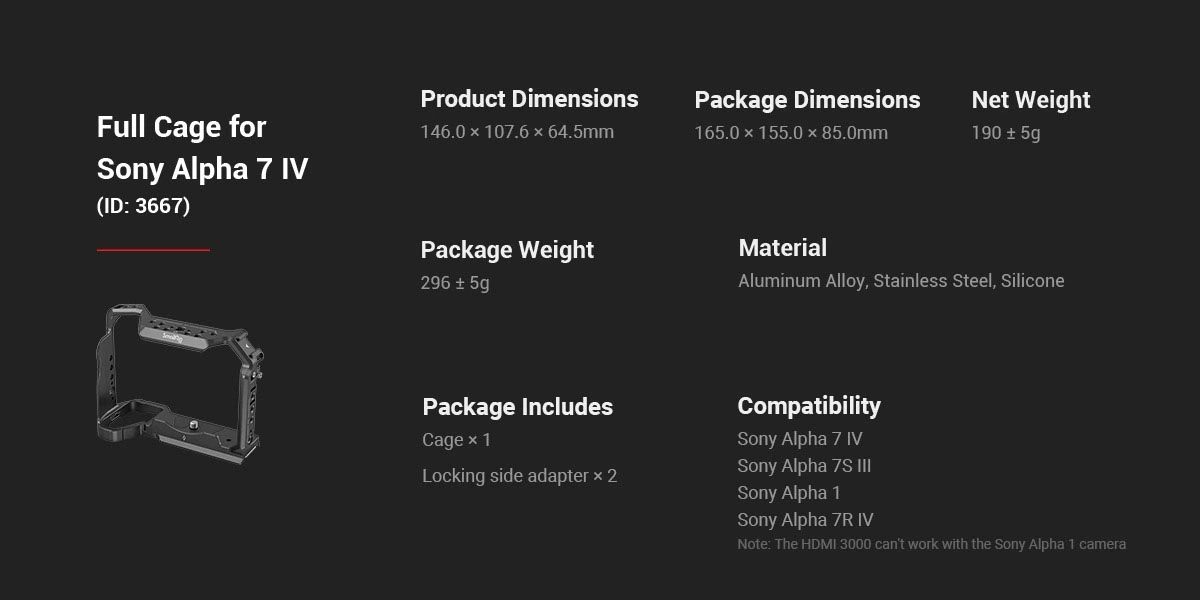
Task: Click the red divider line under the ID
Action: tap(153, 250)
